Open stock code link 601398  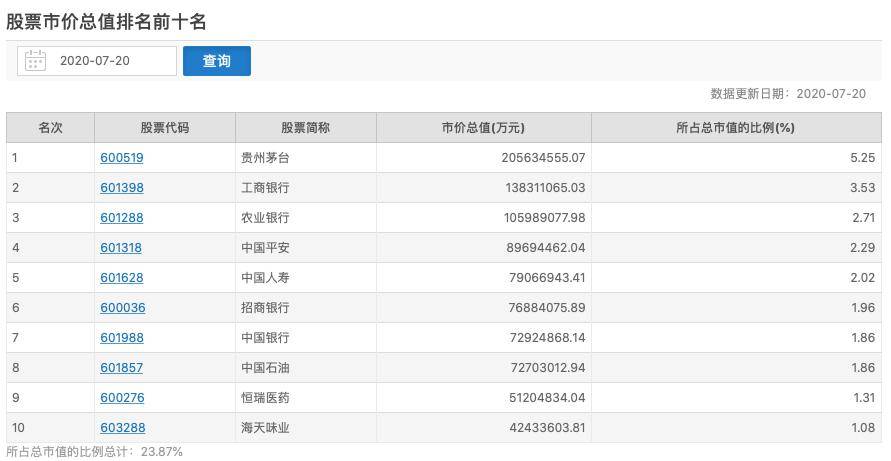(x=122, y=188)
